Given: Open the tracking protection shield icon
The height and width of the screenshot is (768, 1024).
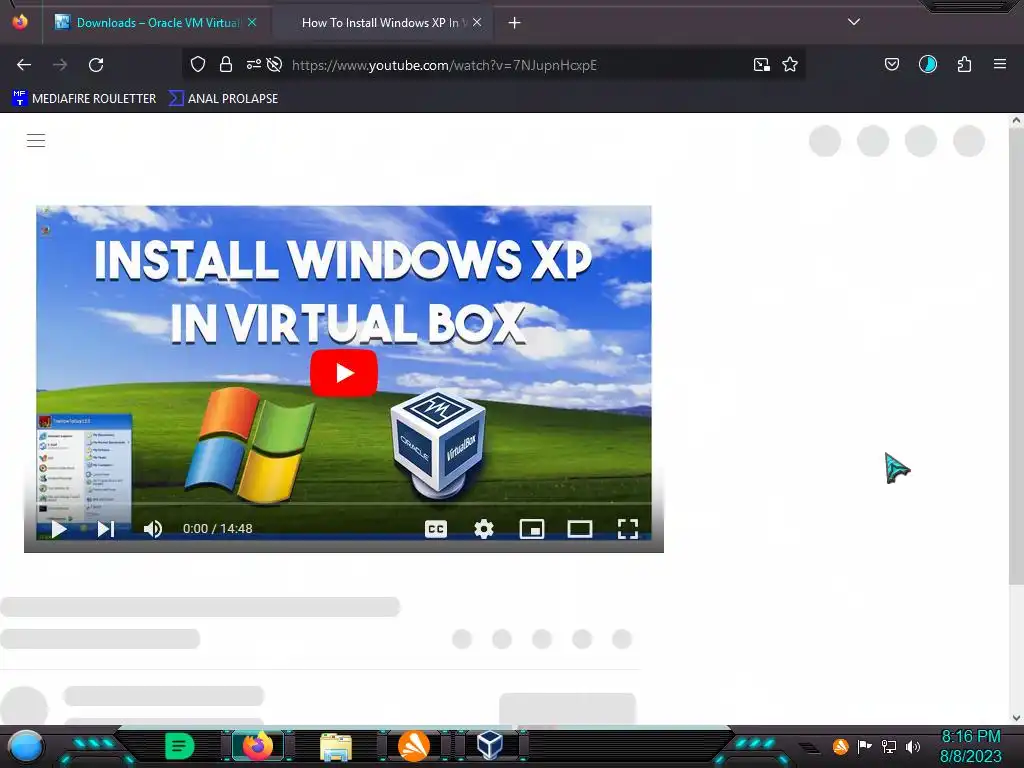Looking at the screenshot, I should [198, 64].
